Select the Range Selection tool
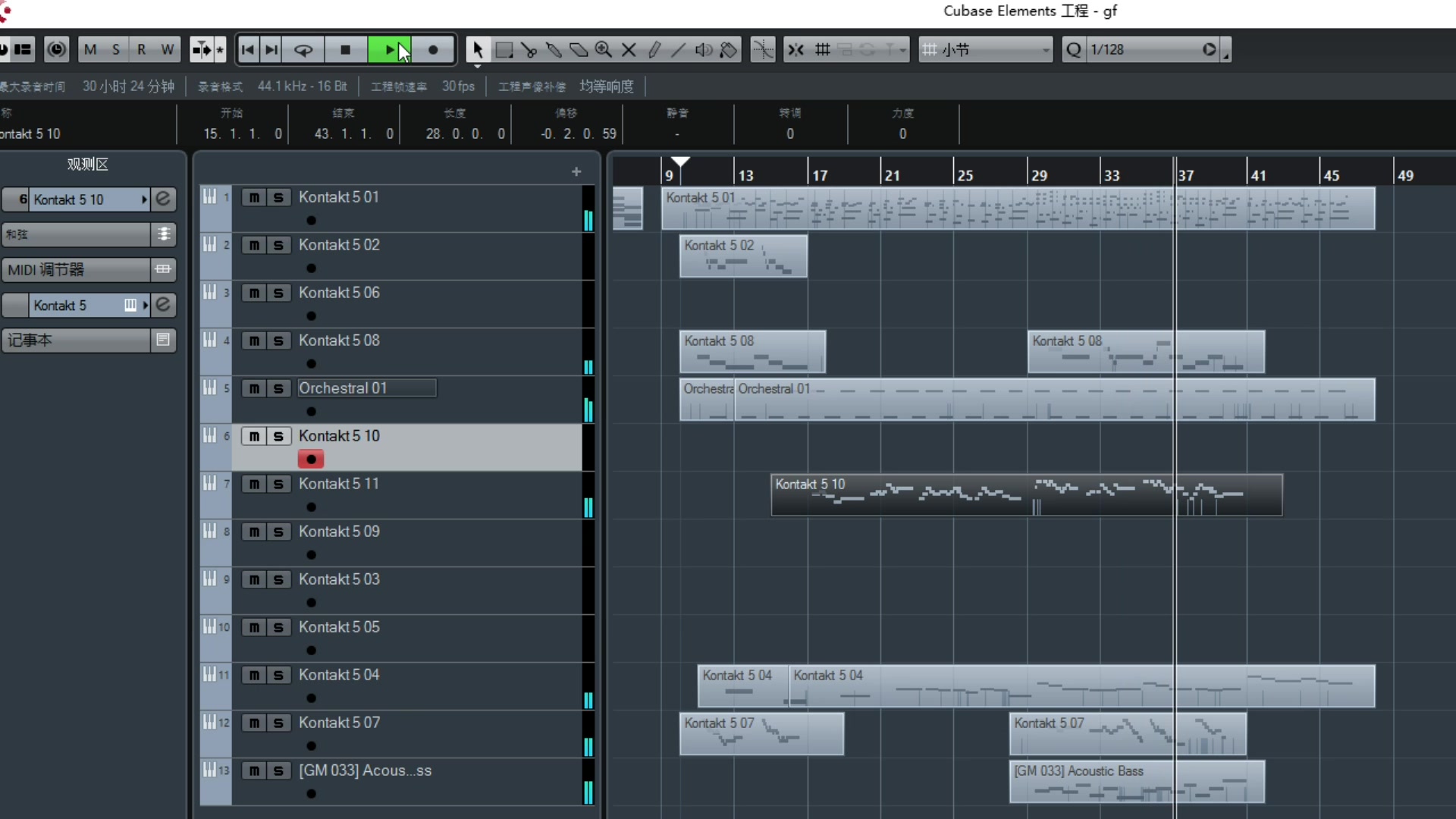 pos(504,50)
